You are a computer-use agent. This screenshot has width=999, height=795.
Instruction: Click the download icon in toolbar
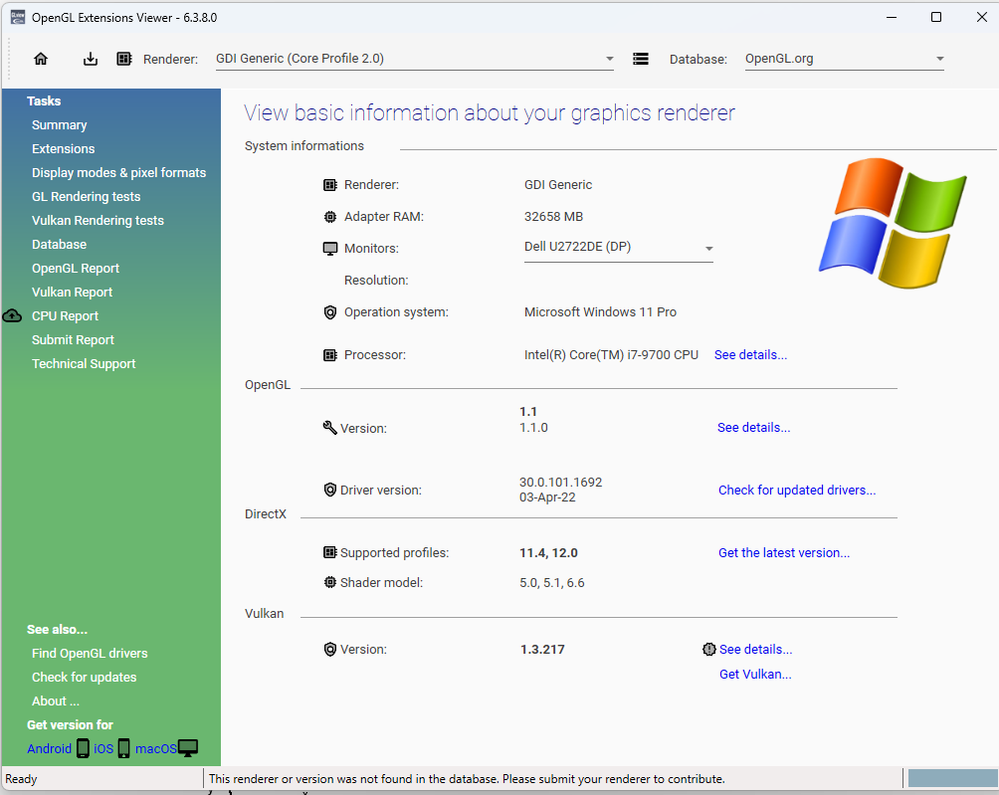[x=90, y=59]
